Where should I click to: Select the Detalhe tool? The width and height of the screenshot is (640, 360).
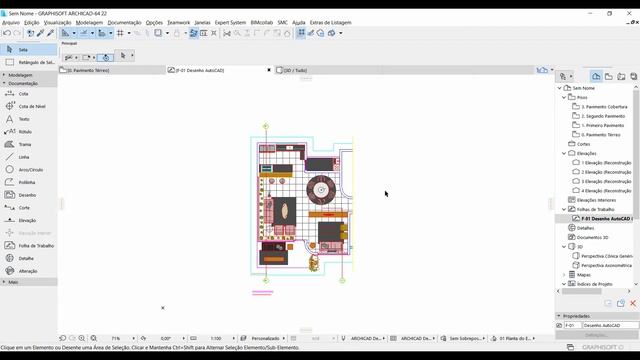(29, 258)
